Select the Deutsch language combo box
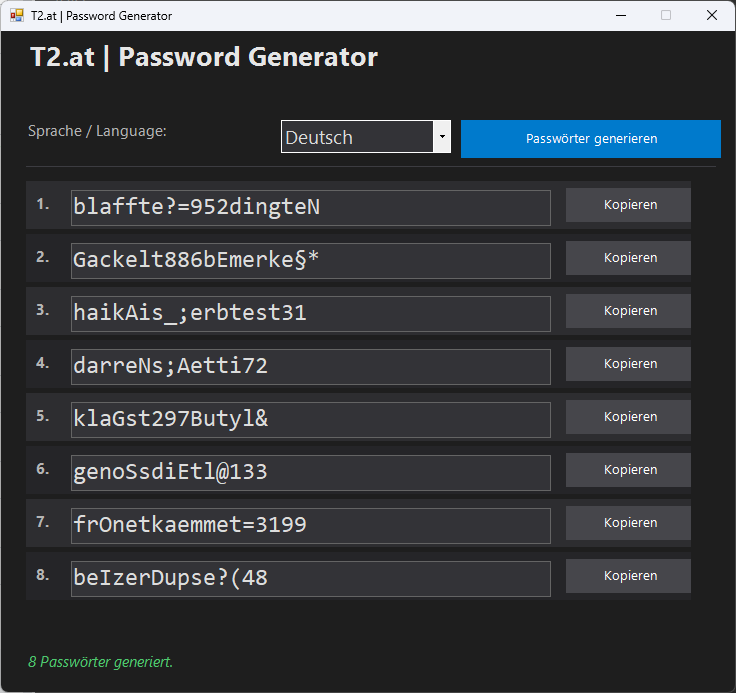This screenshot has width=736, height=693. click(357, 137)
